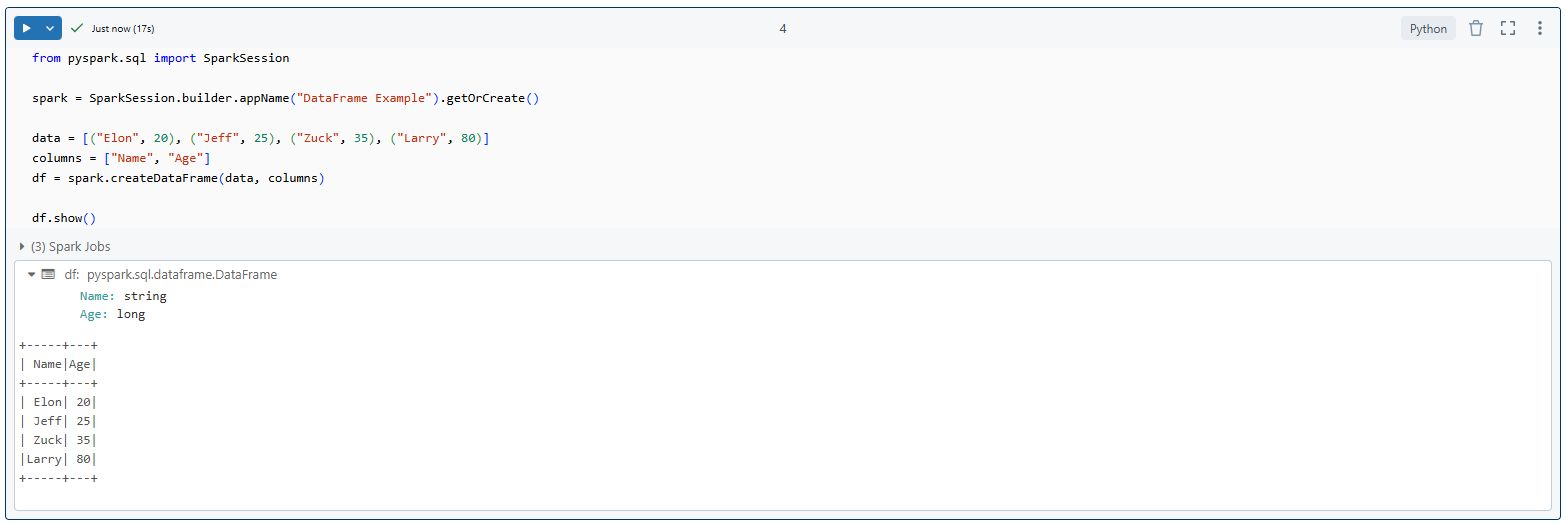1566x526 pixels.
Task: Click the DataFrame table icon next to df
Action: pyautogui.click(x=48, y=274)
